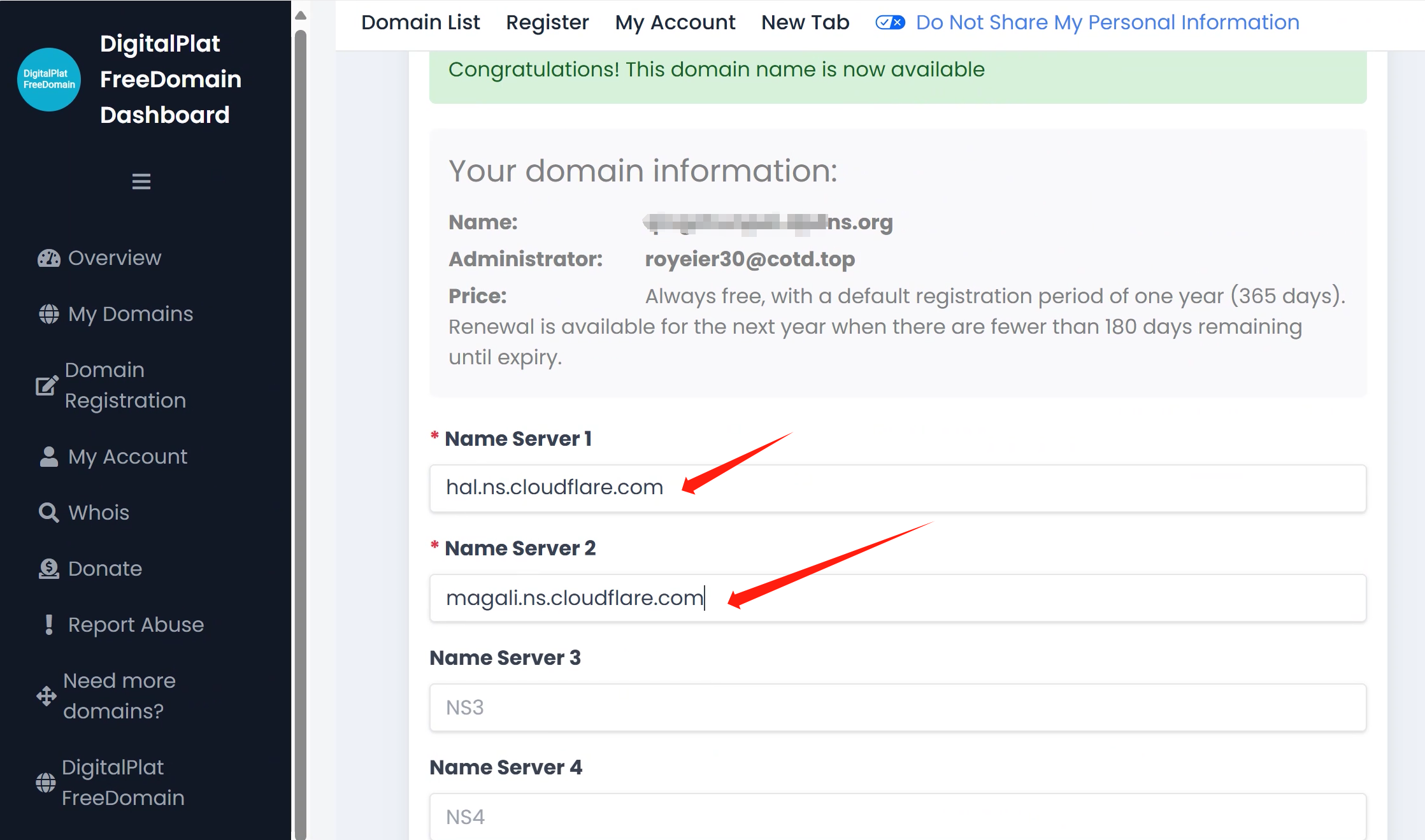Click the sidebar scrollbar up arrow
1425x840 pixels.
tap(301, 15)
